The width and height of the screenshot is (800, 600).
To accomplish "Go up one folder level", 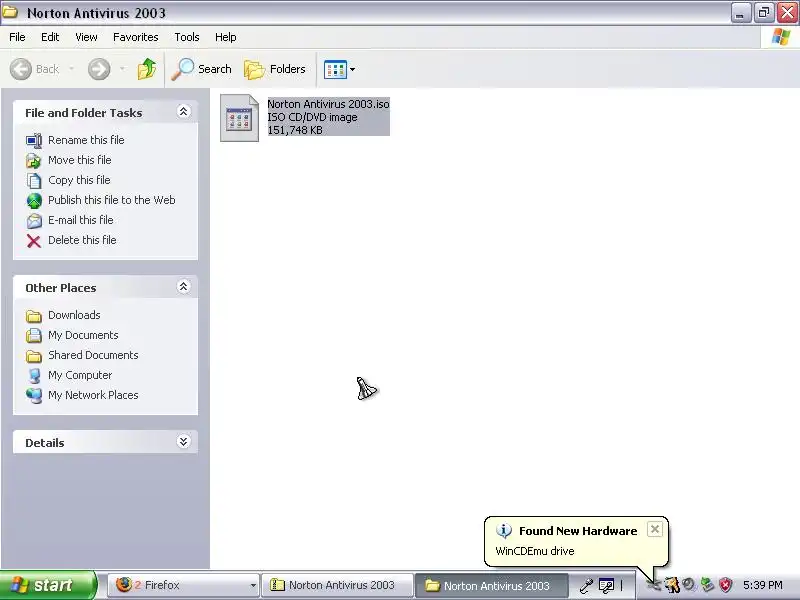I will 147,69.
